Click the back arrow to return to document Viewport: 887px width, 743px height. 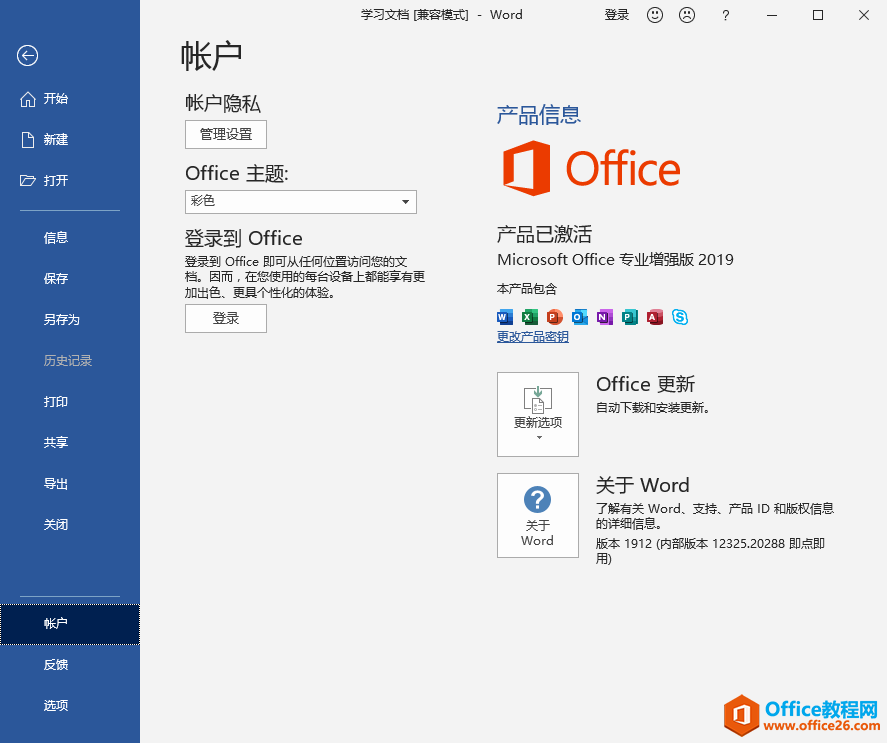tap(27, 55)
